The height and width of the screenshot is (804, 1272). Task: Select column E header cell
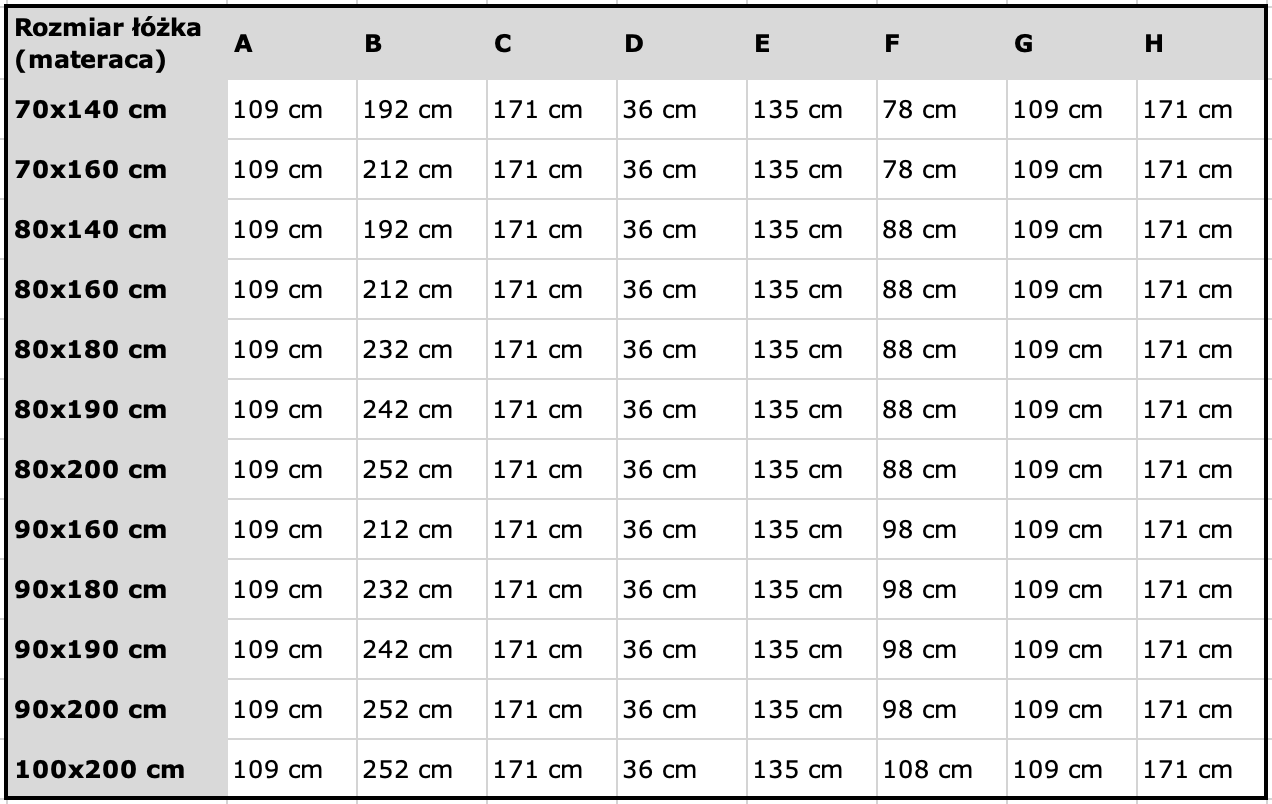click(x=812, y=44)
